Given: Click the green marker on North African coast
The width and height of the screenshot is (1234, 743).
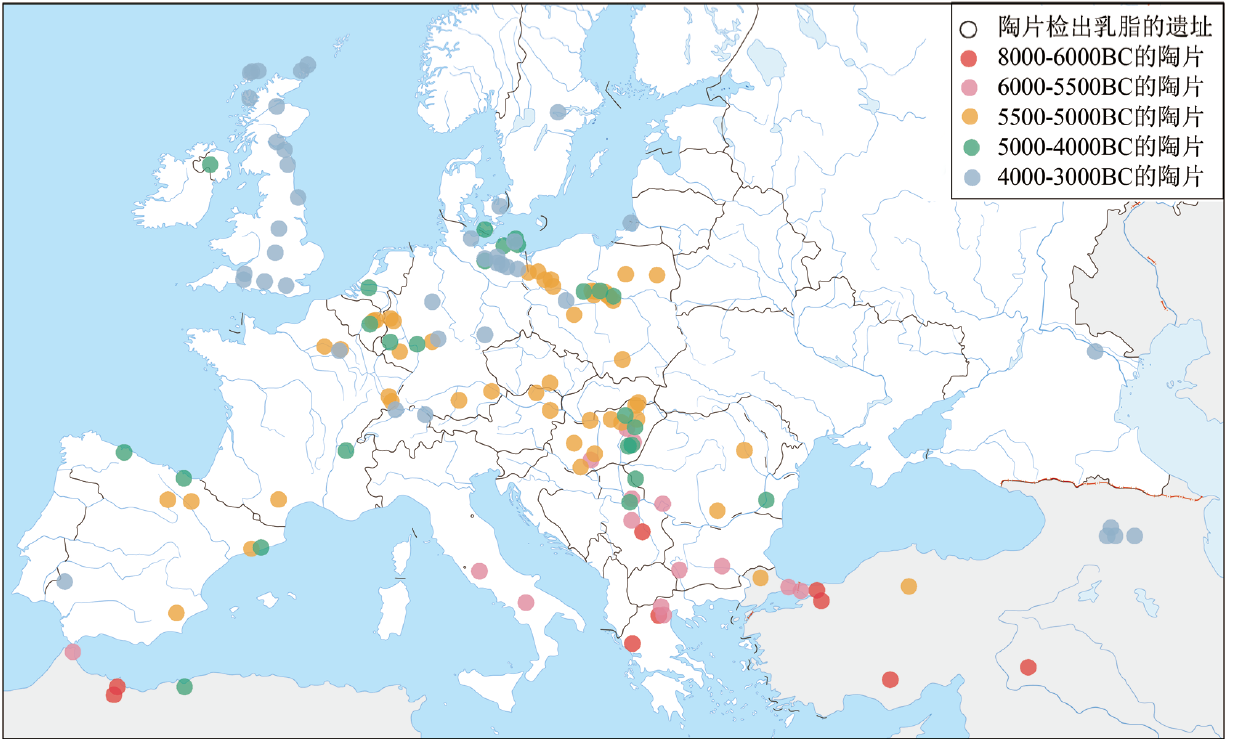Looking at the screenshot, I should click(184, 687).
